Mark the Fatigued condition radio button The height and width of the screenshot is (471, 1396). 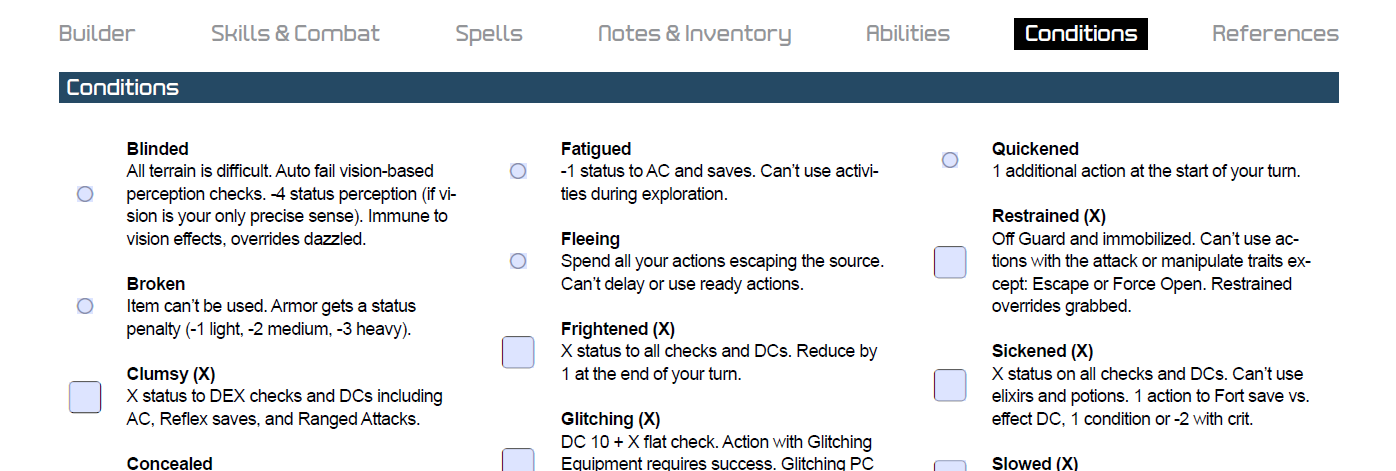(518, 171)
